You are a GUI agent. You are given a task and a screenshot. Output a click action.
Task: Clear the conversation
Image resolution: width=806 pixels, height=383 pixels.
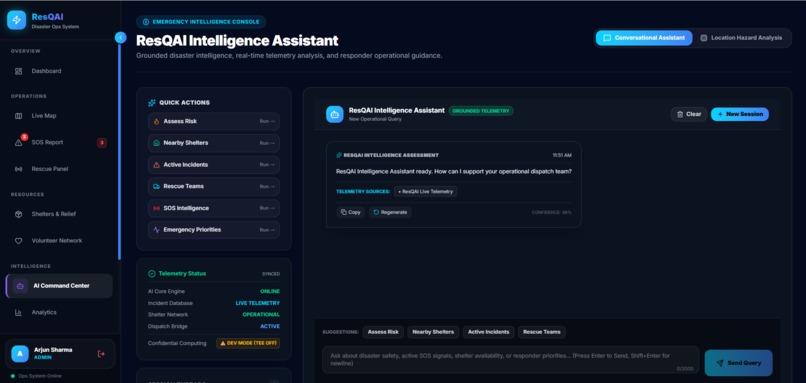point(689,114)
